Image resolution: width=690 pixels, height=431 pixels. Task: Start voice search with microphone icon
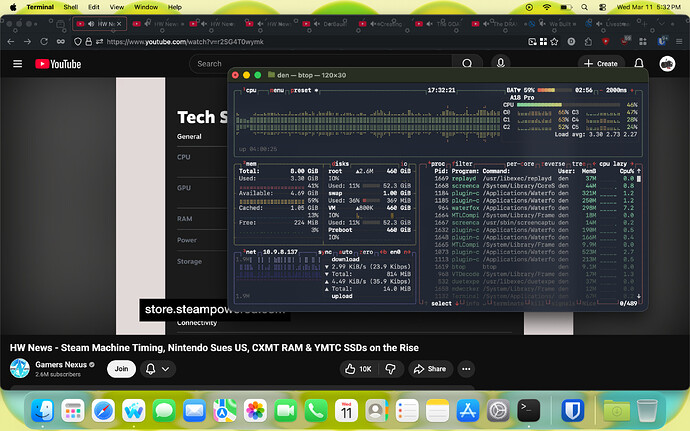point(500,63)
